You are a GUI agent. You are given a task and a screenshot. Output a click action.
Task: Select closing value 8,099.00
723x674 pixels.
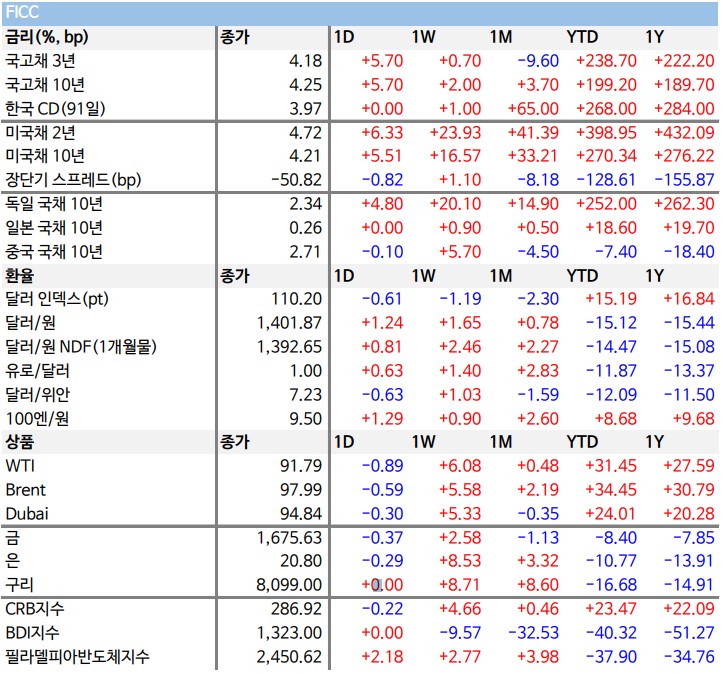289,585
